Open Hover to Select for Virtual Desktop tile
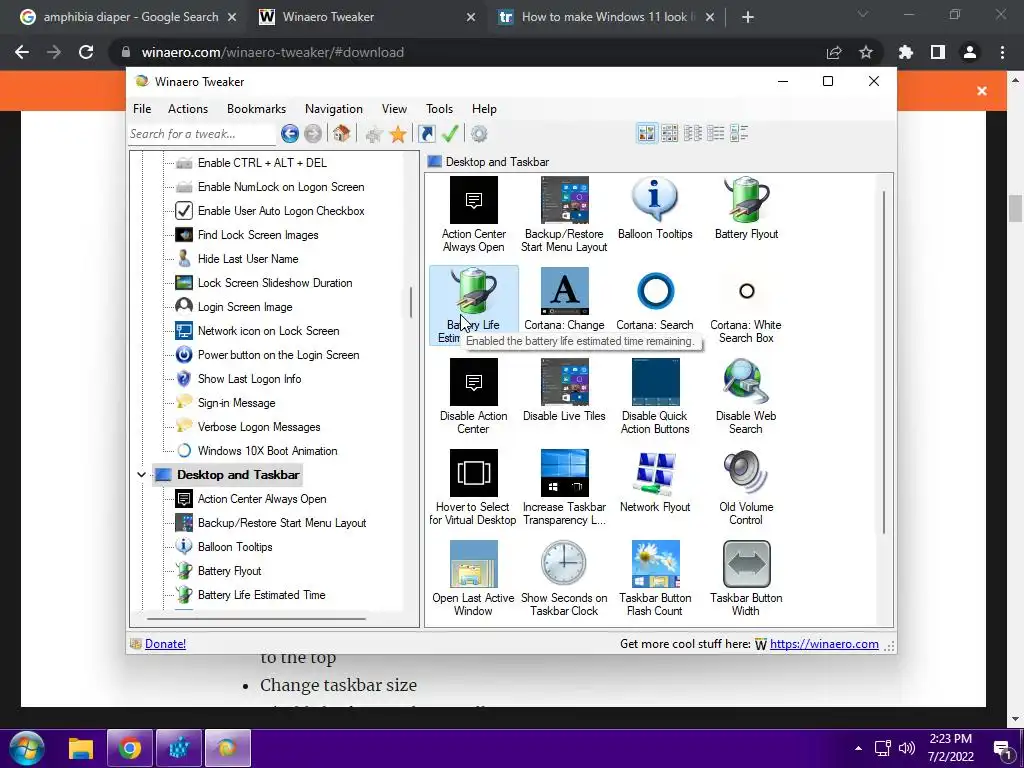This screenshot has width=1024, height=768. [473, 487]
